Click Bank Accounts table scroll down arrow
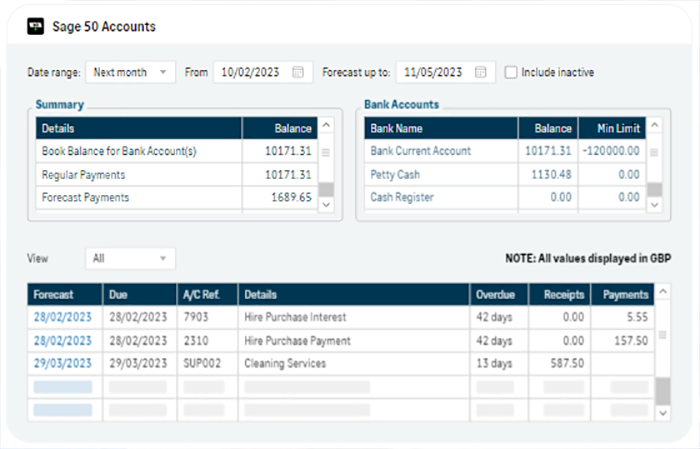The height and width of the screenshot is (449, 700). point(654,204)
